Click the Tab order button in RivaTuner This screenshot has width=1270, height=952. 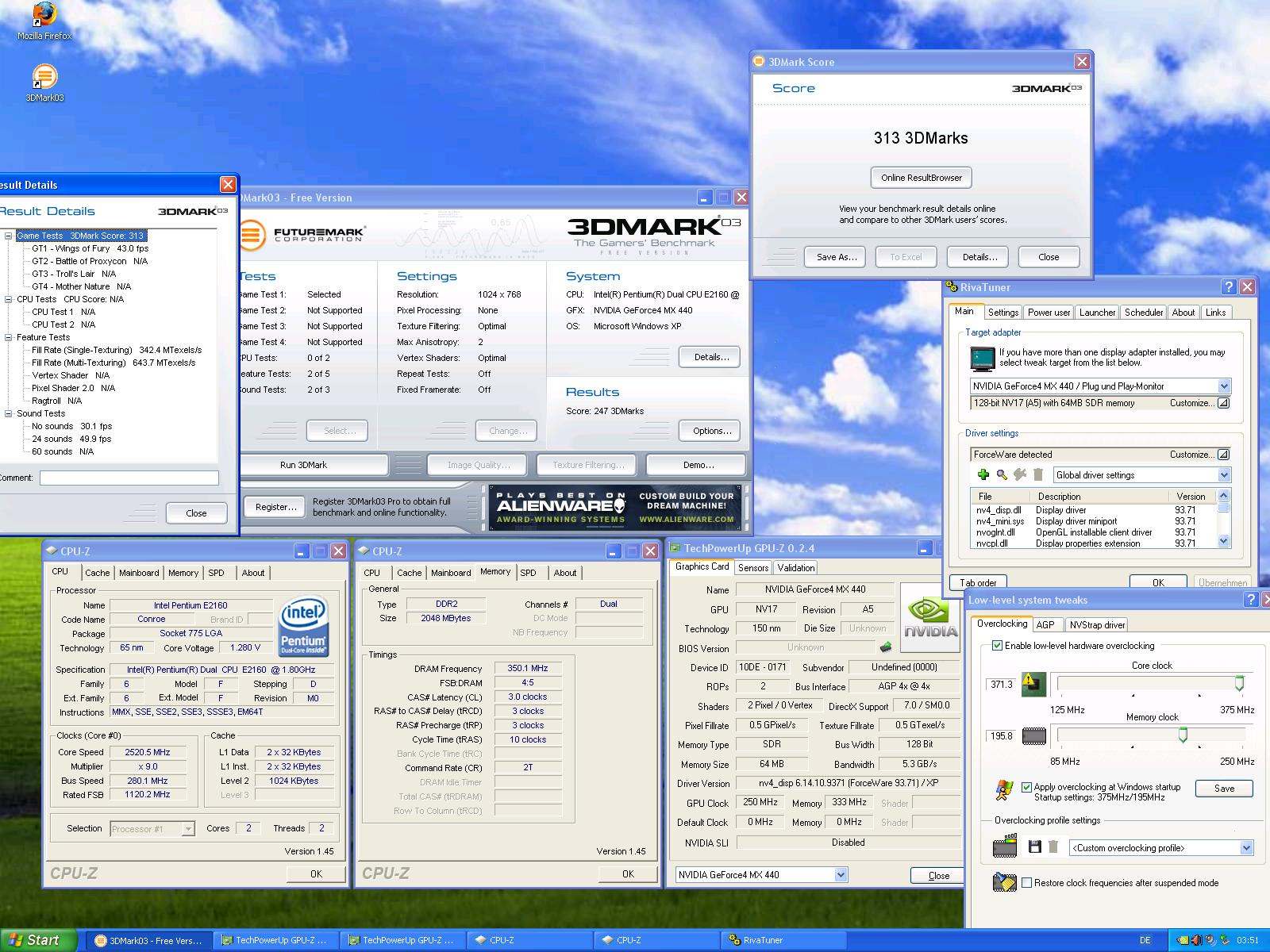pos(977,582)
